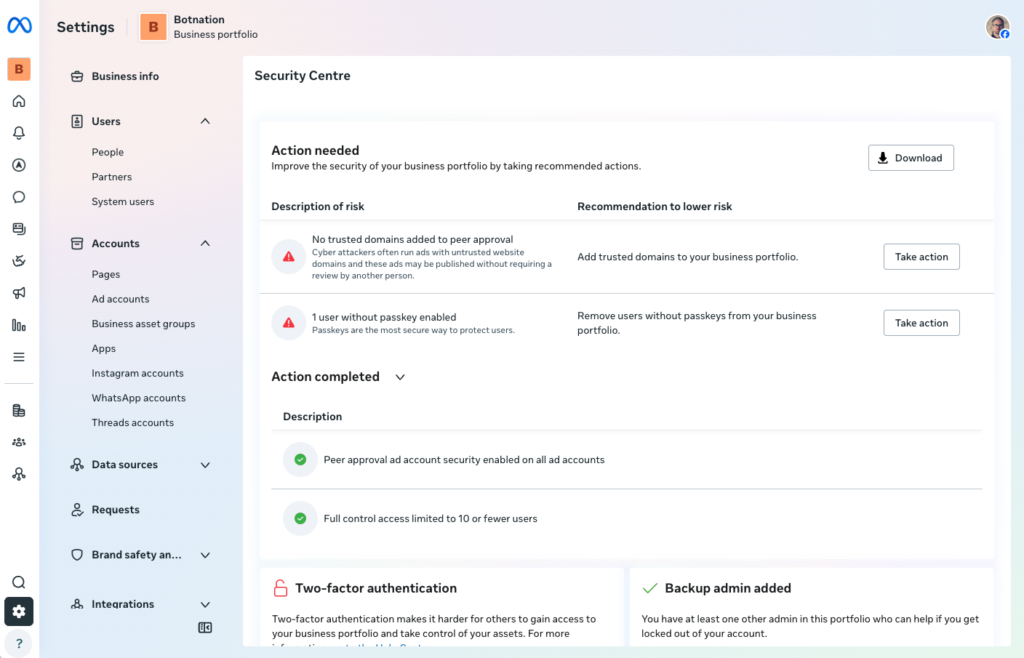
Task: Open the megaphone ads icon
Action: [19, 293]
